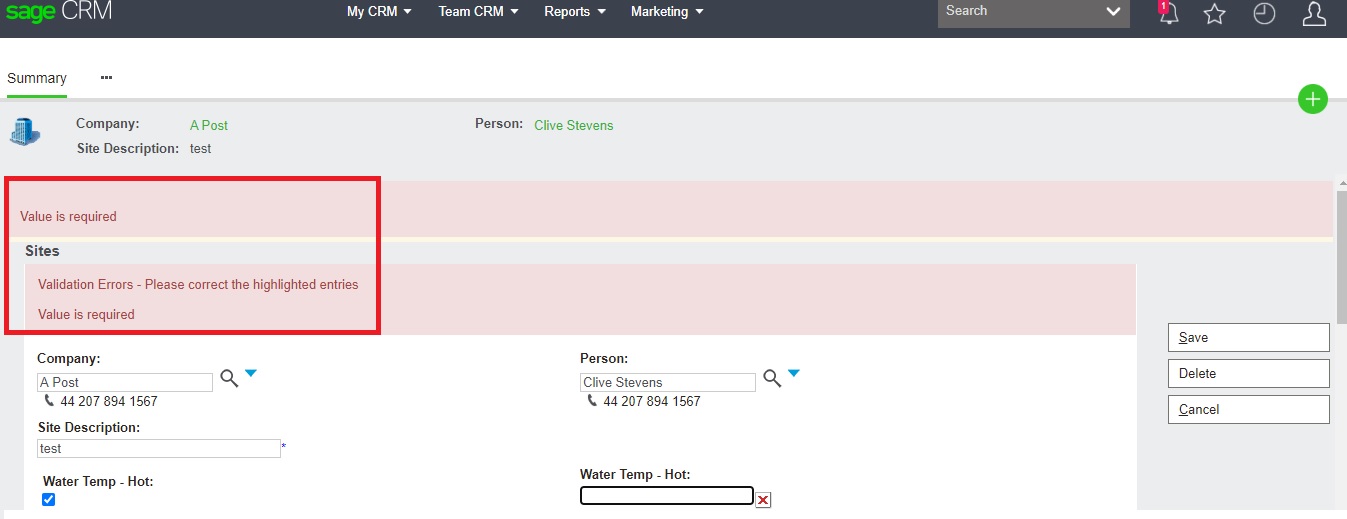Click the Save button

point(1248,337)
